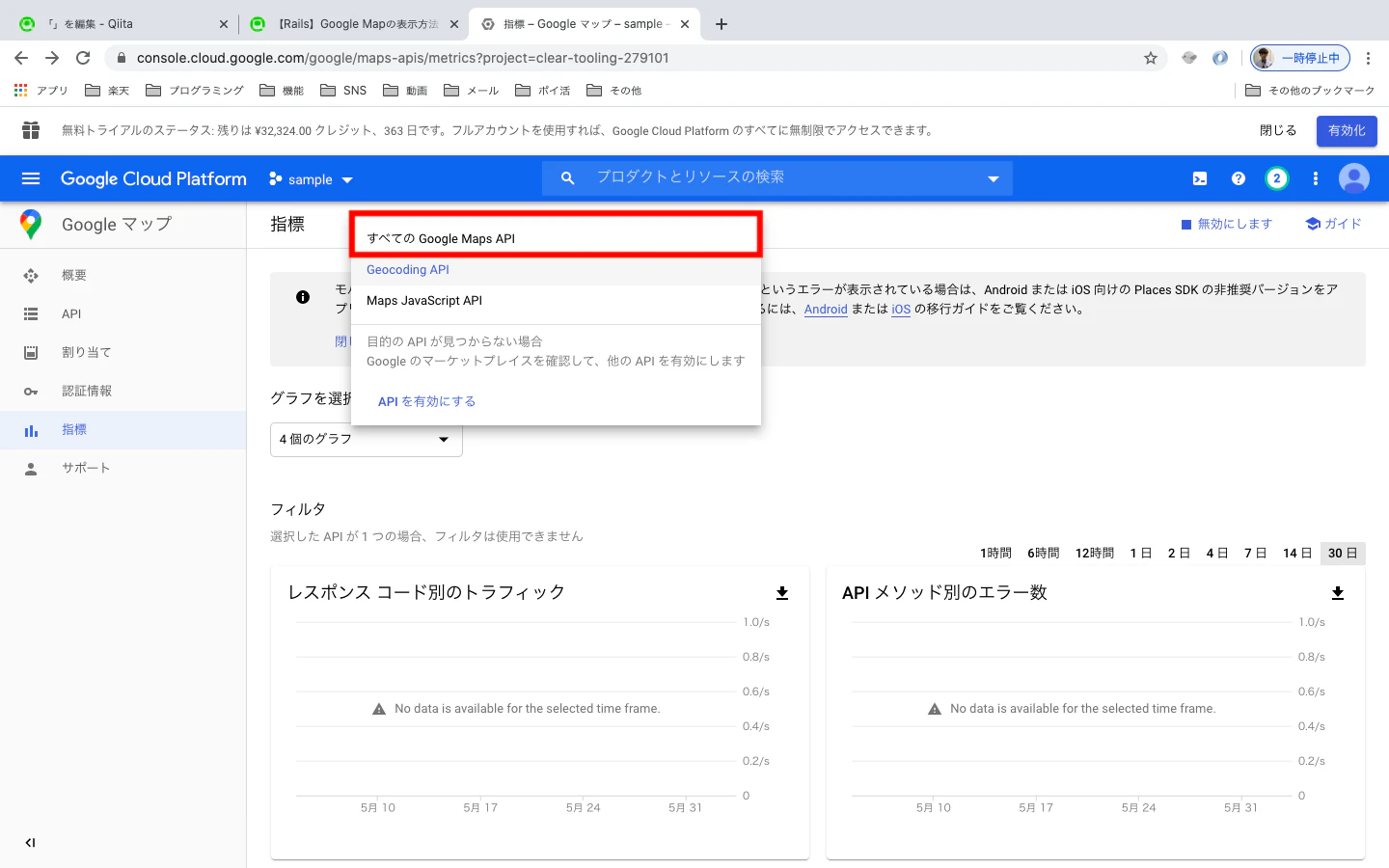Click API を有効にする link
The height and width of the screenshot is (868, 1389).
[x=426, y=401]
